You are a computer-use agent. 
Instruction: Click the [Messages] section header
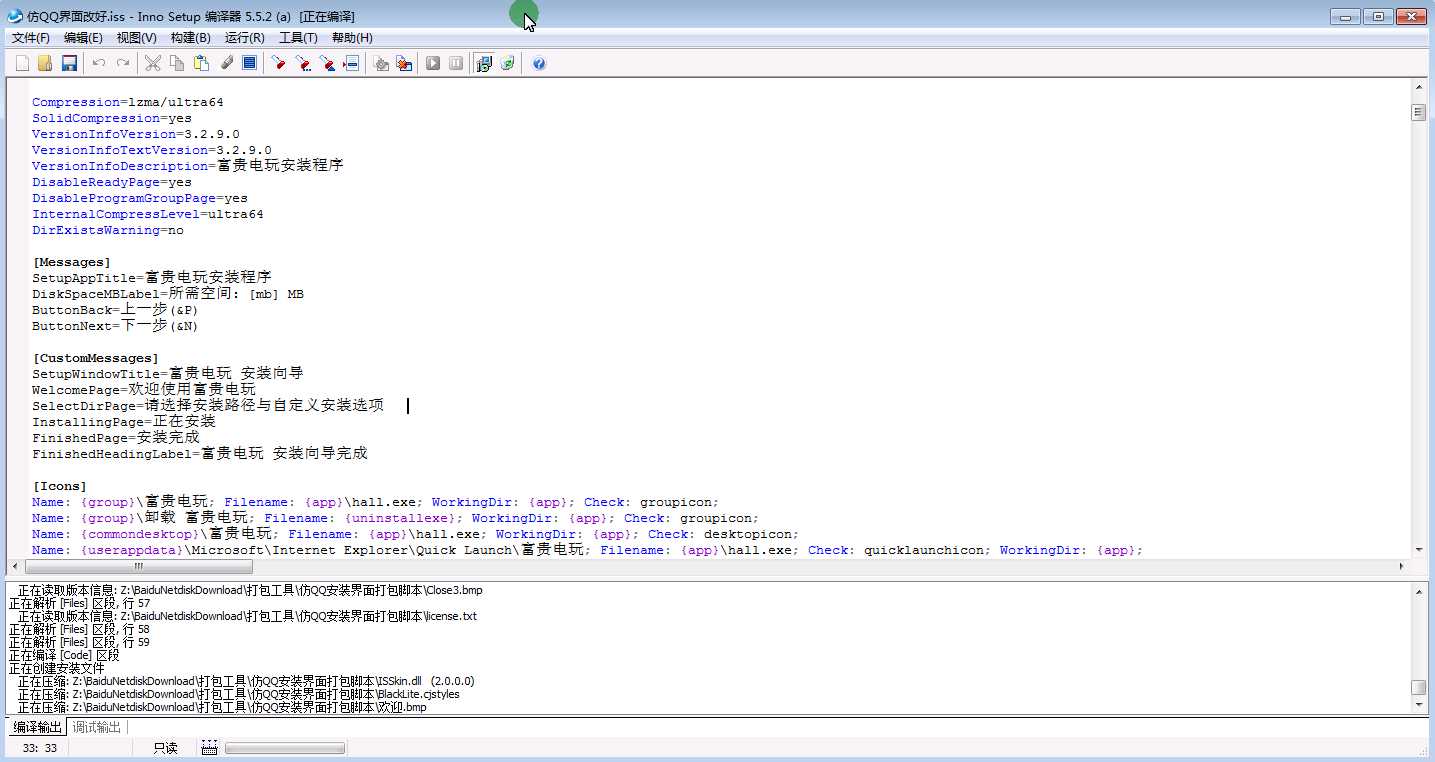tap(72, 262)
